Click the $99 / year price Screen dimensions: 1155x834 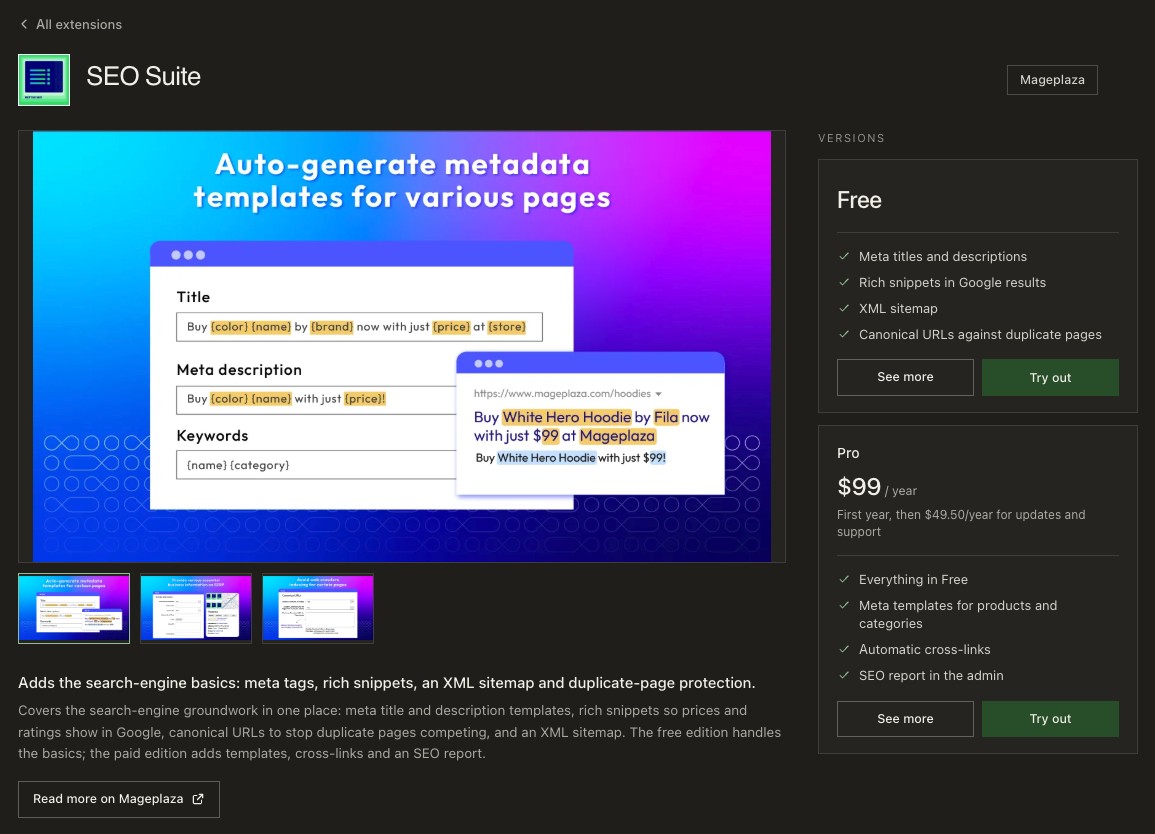(877, 487)
